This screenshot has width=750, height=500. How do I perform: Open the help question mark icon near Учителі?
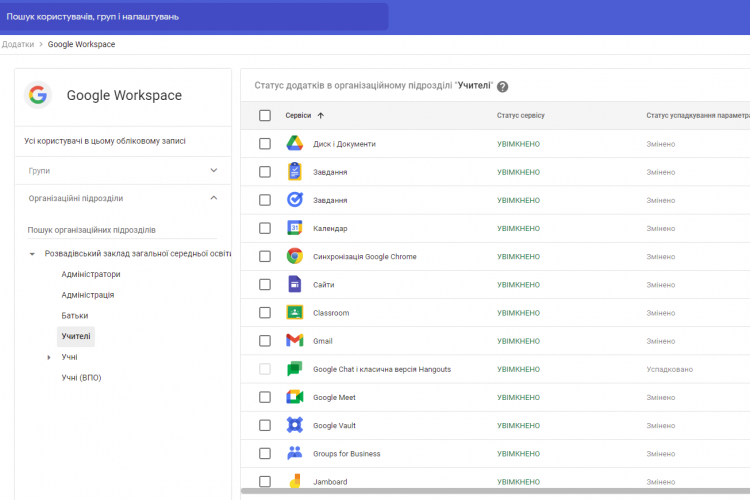tap(502, 87)
